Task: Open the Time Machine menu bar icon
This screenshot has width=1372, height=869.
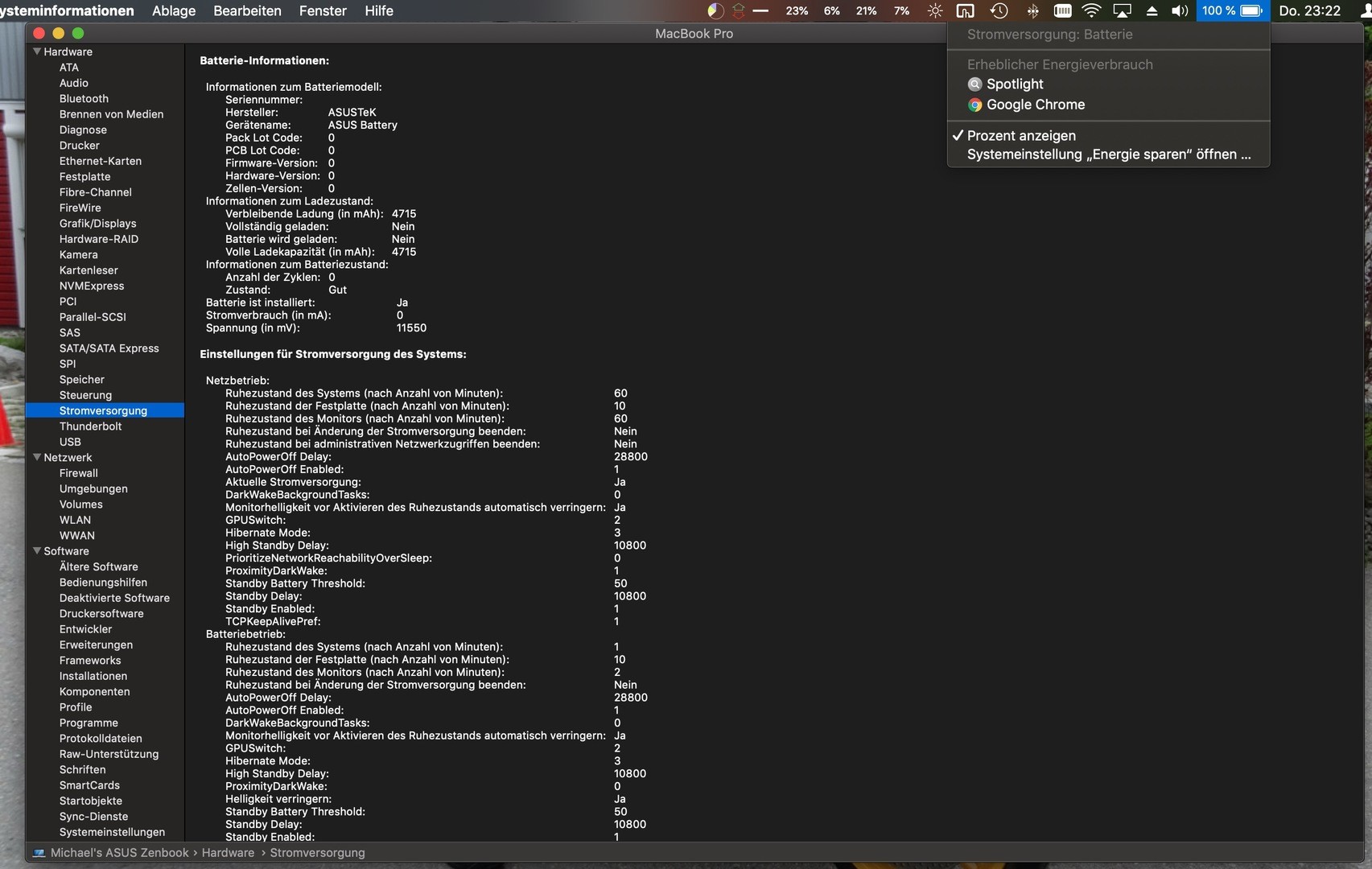Action: (999, 11)
